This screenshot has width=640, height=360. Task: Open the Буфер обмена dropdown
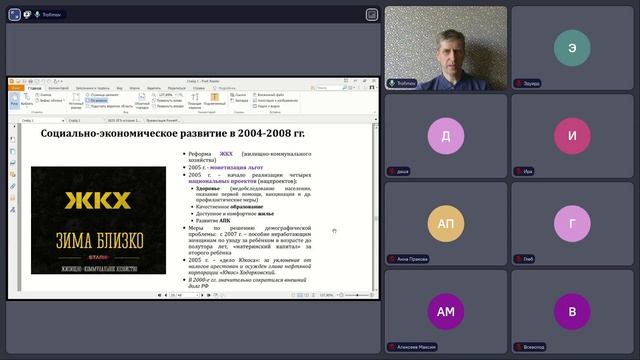click(x=50, y=100)
